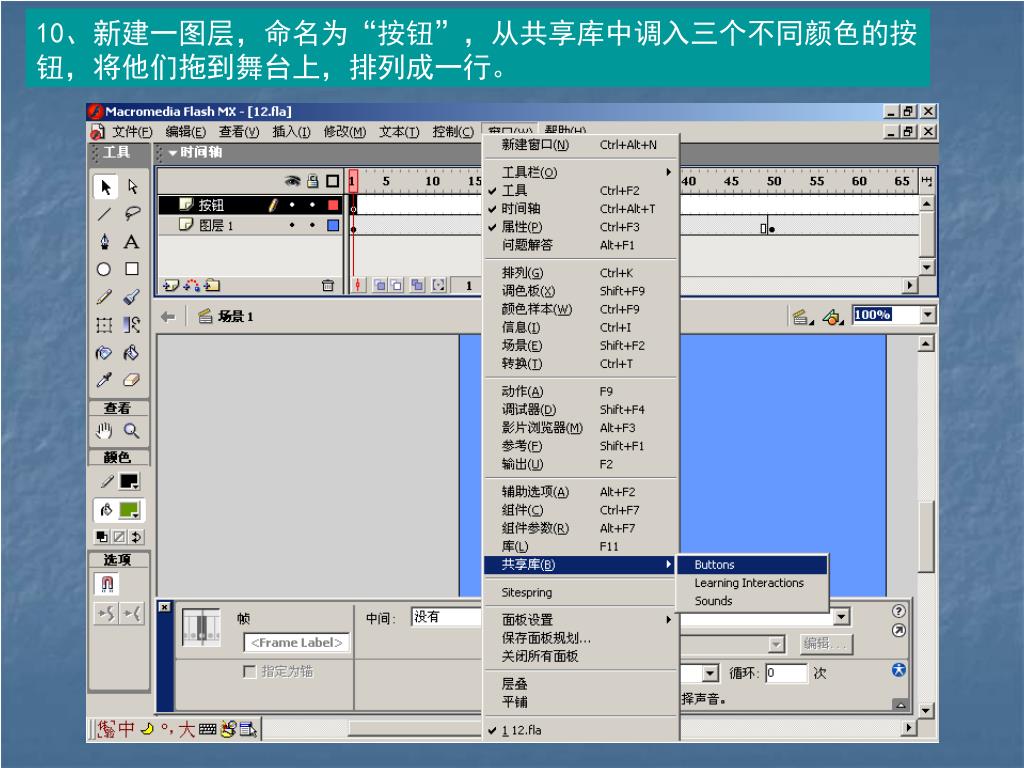Viewport: 1024px width, 768px height.
Task: Select the Fill Transform tool
Action: [x=132, y=325]
